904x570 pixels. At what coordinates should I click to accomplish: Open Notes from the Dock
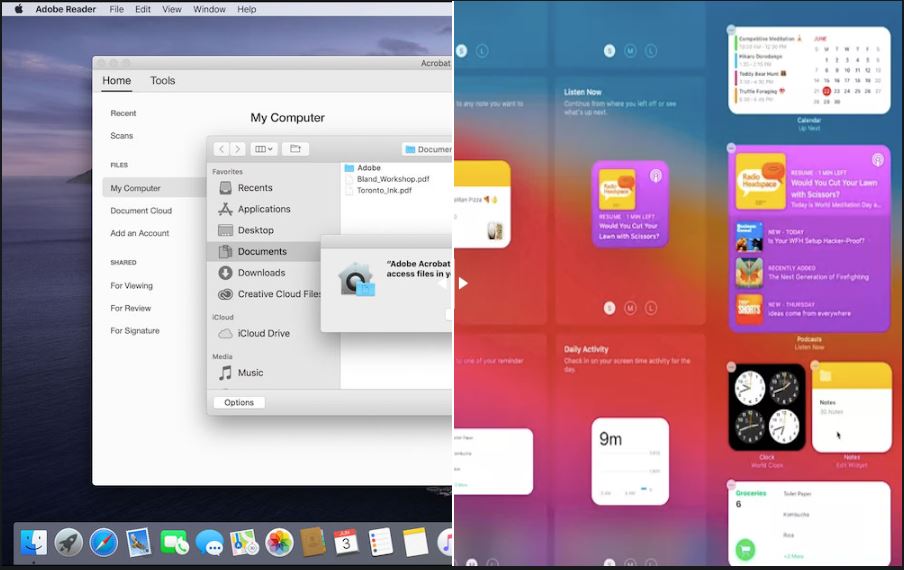(416, 542)
